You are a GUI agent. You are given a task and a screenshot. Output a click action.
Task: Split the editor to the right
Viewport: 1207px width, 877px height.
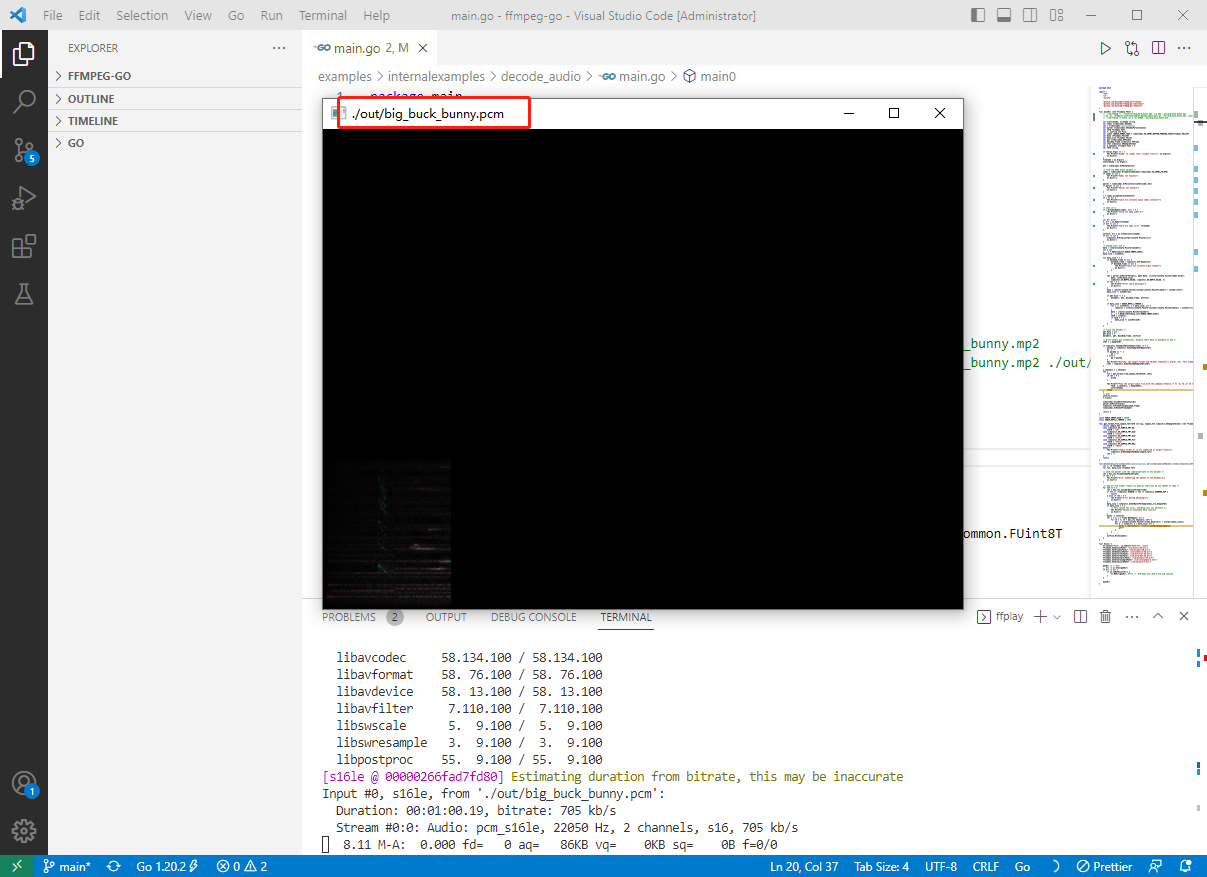click(1158, 48)
